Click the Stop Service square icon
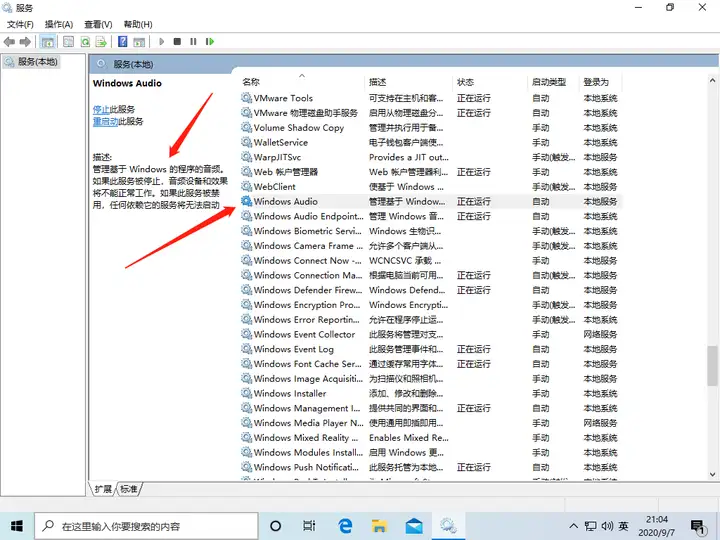 [x=177, y=42]
